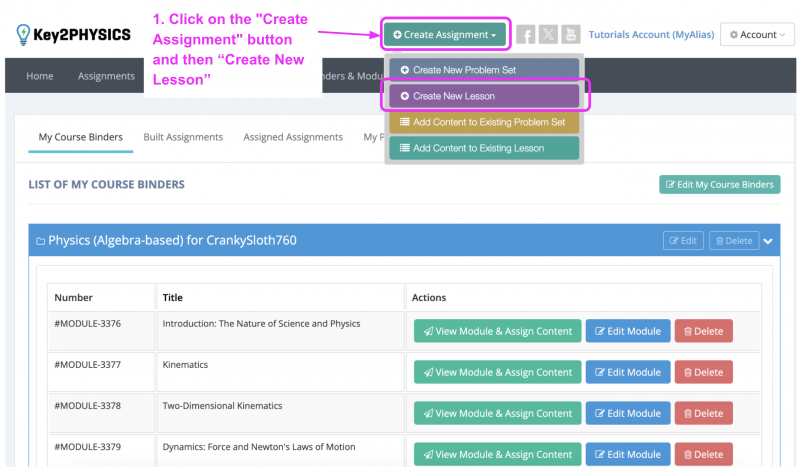The height and width of the screenshot is (472, 800).
Task: Delete the Introduction Nature of Science module
Action: point(704,331)
